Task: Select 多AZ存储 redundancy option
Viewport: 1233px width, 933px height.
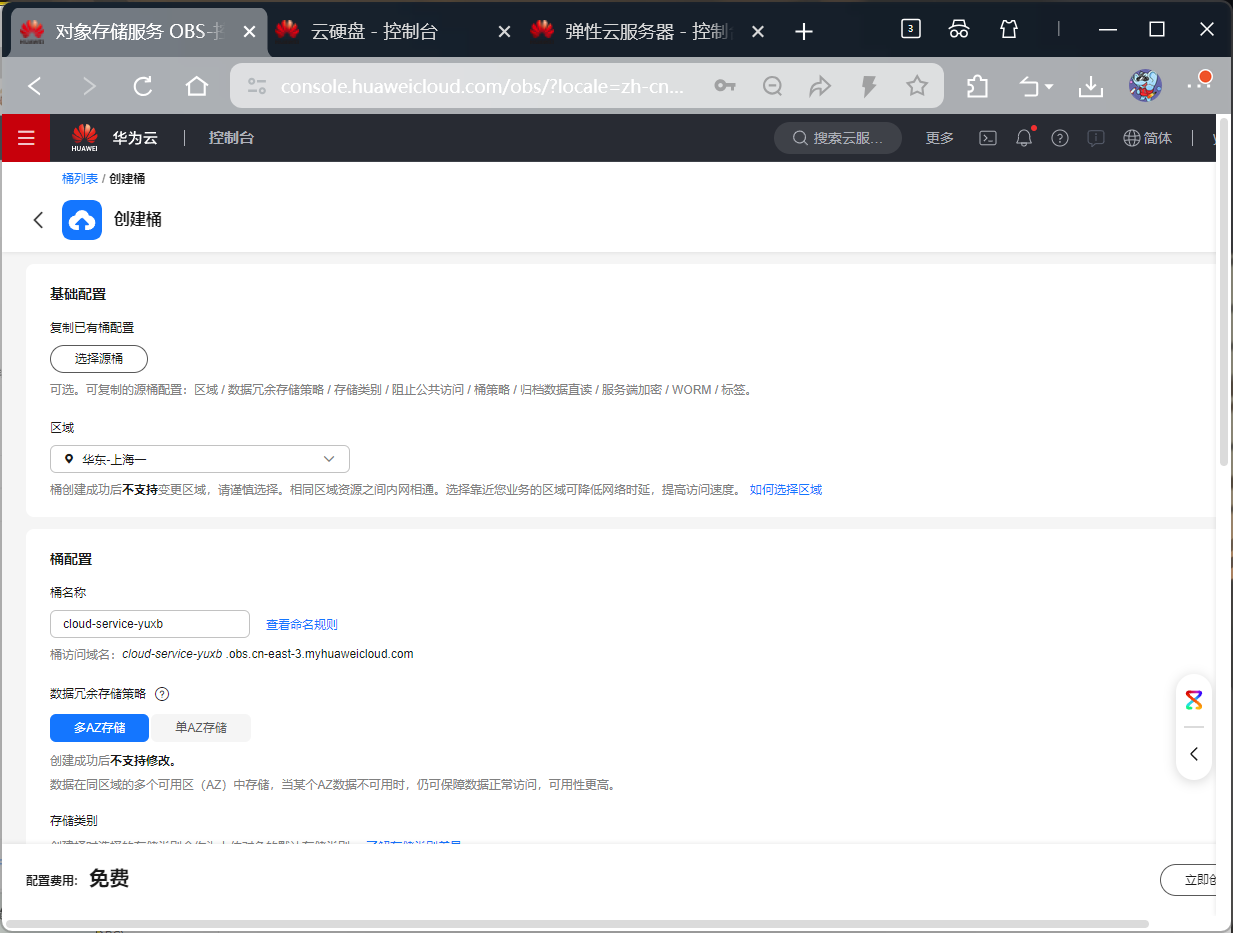Action: click(99, 728)
